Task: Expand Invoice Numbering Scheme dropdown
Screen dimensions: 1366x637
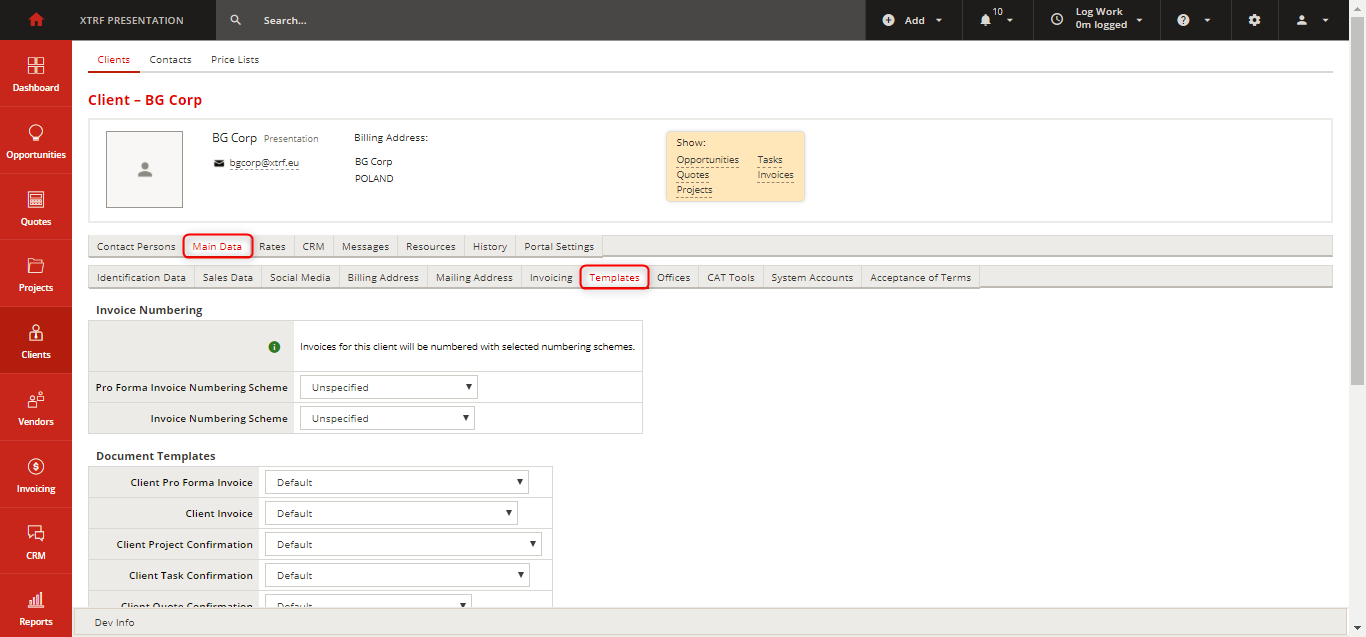Action: click(x=387, y=418)
